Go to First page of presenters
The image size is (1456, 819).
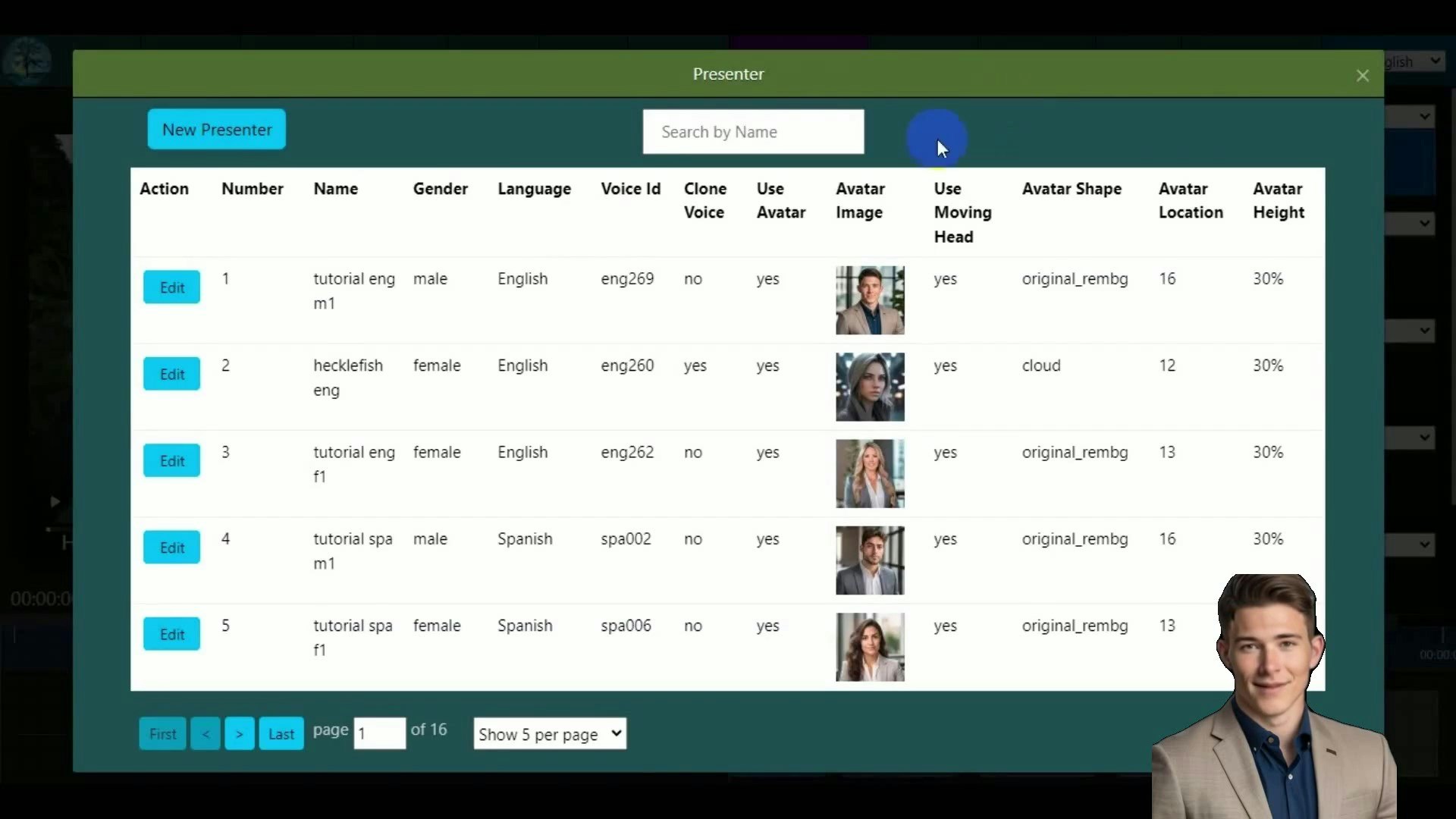point(162,734)
